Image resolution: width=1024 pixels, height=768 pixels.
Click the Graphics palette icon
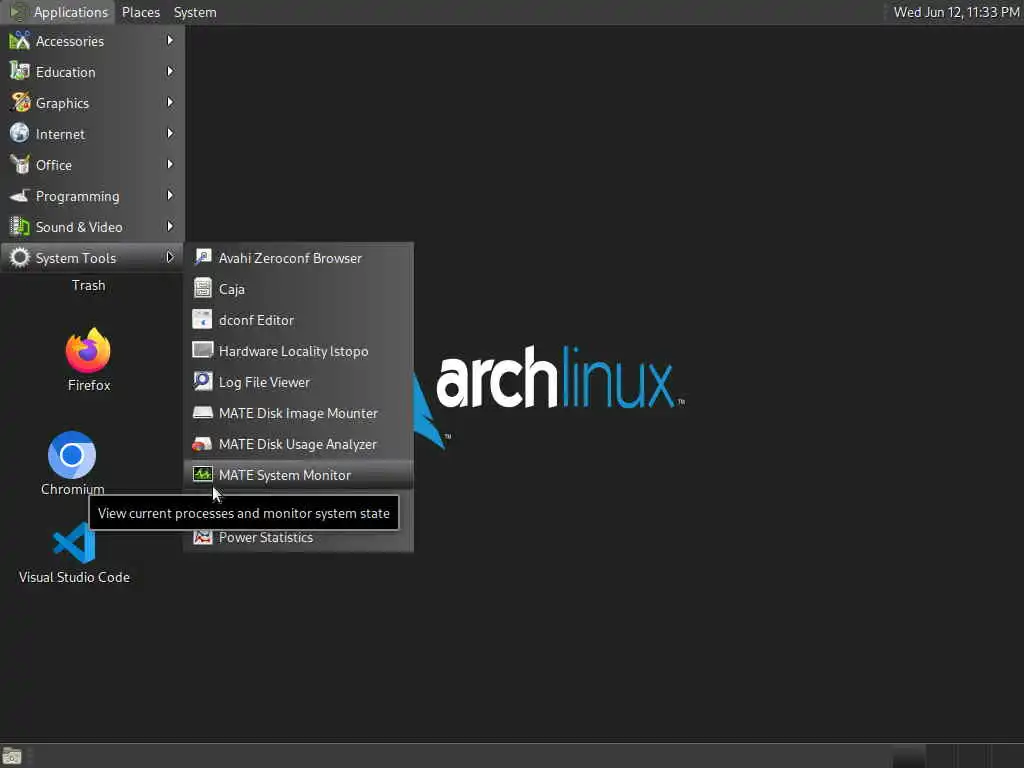(20, 103)
